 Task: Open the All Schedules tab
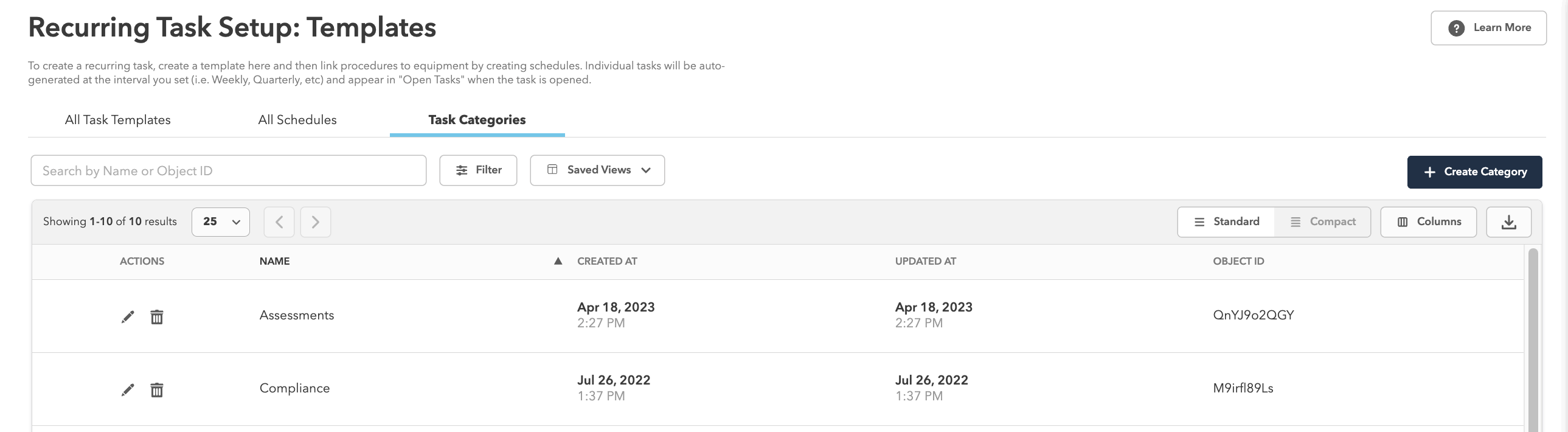pos(297,120)
